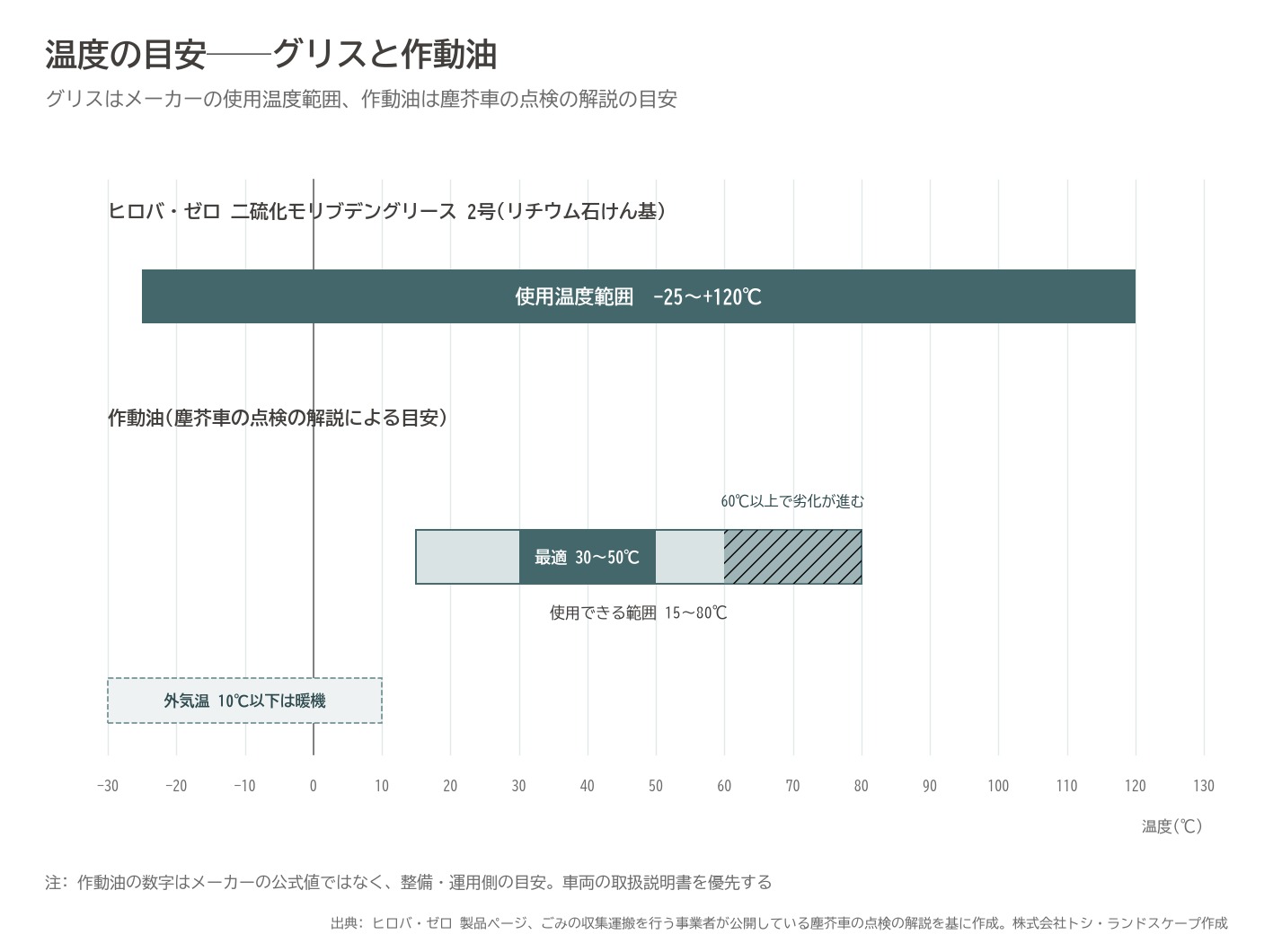
Task: Click the chart title 温度の目安──グリスと作動油
Action: (270, 55)
